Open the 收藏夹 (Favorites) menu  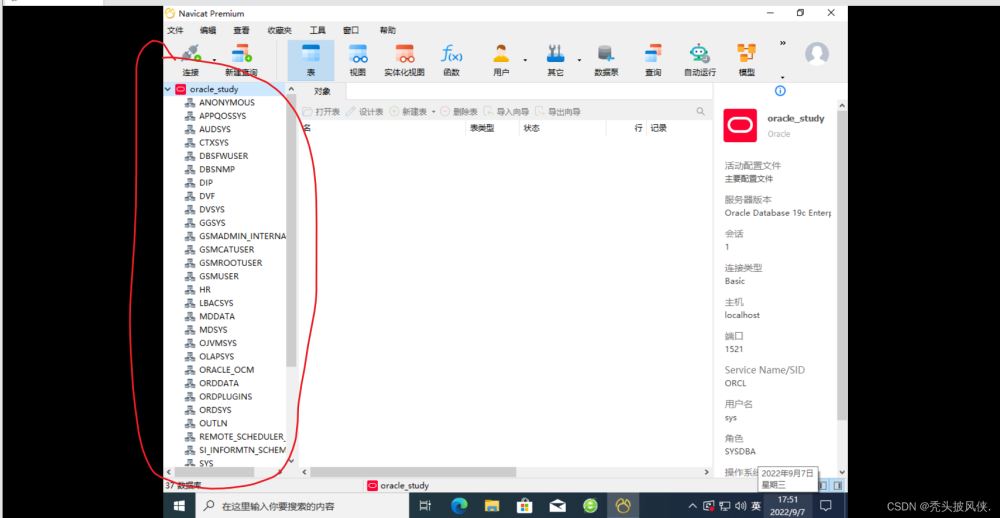point(279,30)
